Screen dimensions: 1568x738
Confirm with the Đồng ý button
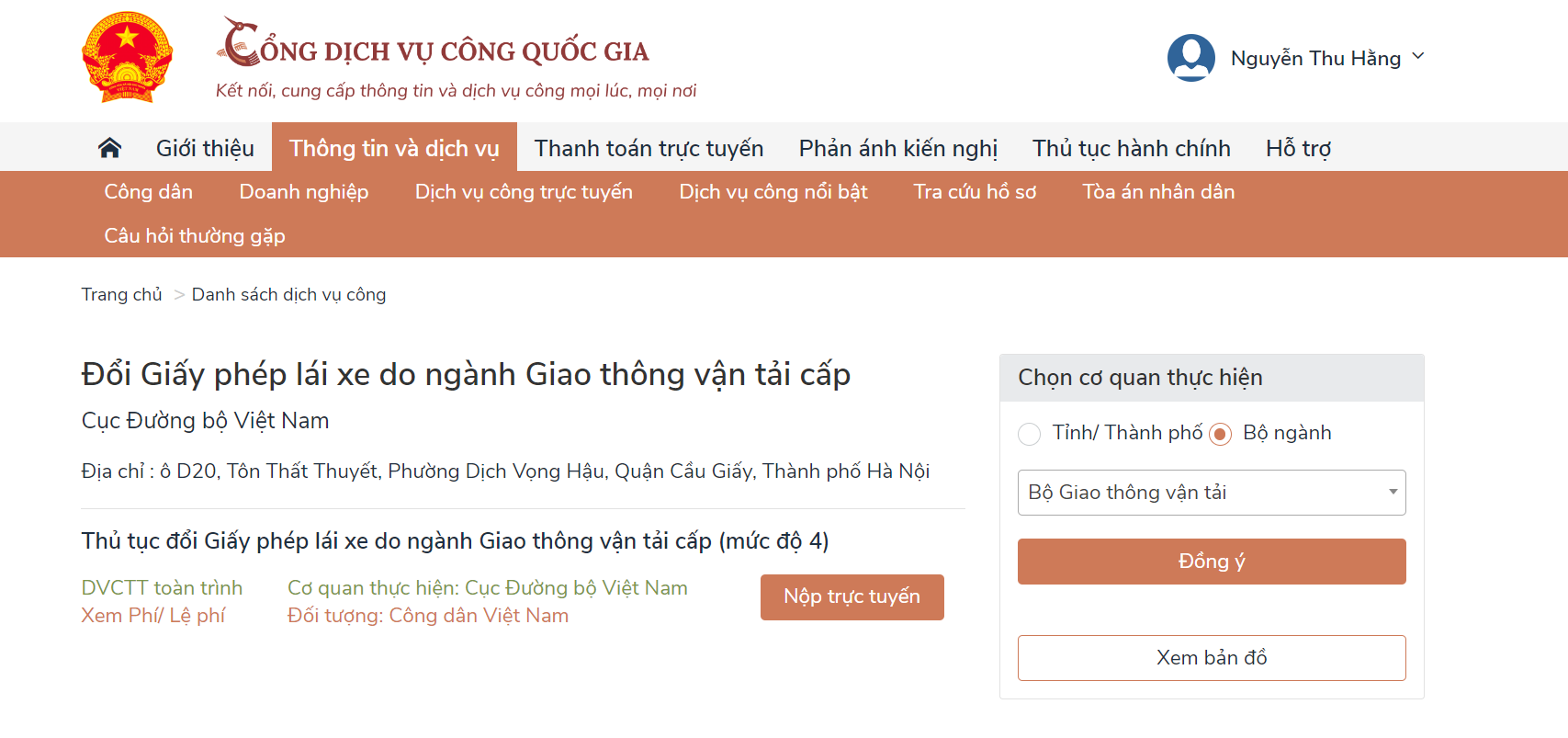[x=1211, y=562]
